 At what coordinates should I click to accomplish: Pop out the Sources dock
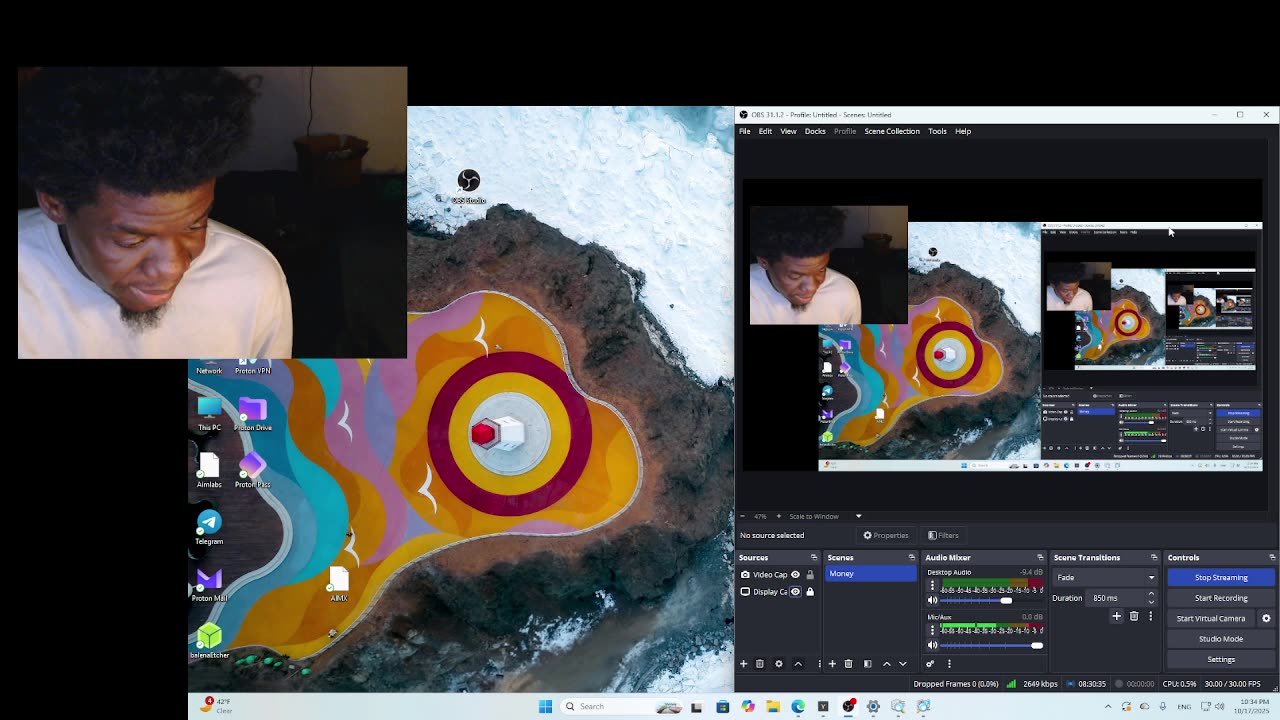click(x=814, y=557)
